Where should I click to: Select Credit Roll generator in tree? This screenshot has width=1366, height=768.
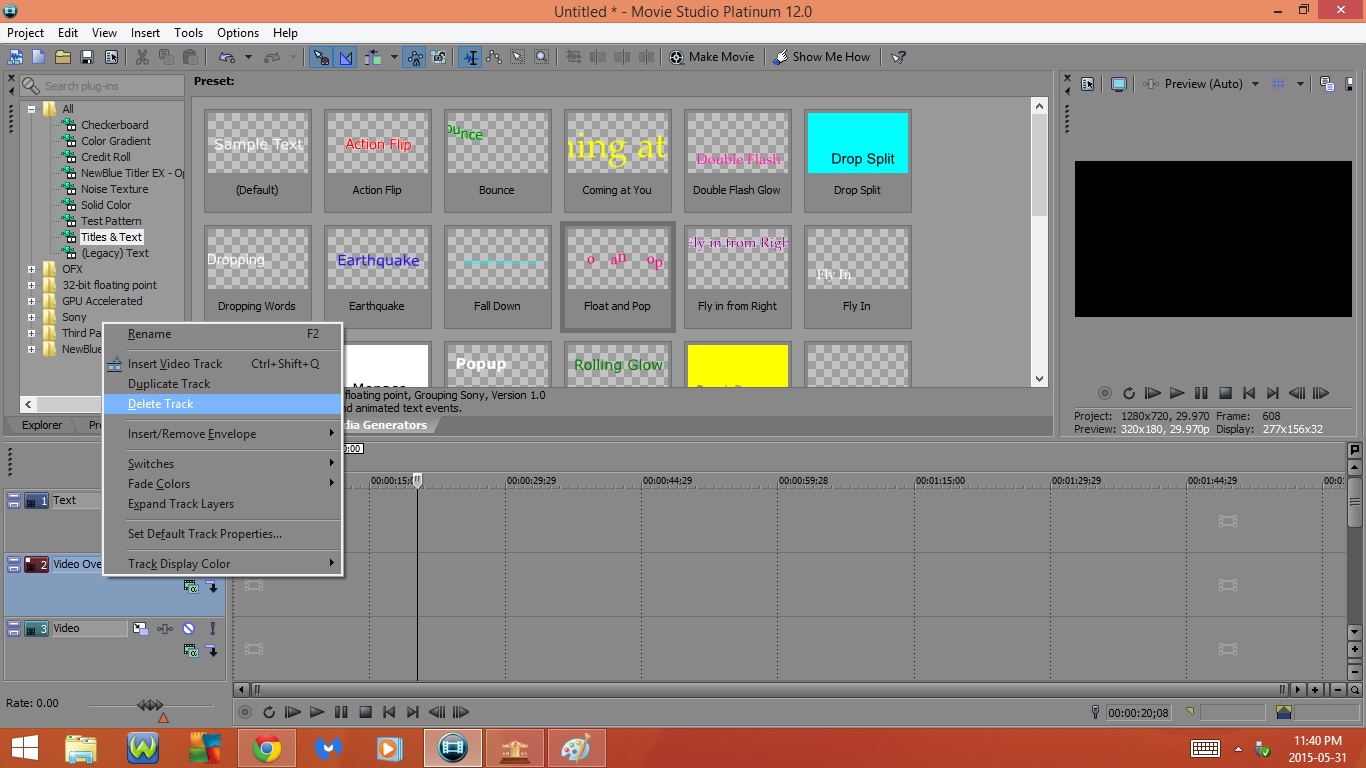click(105, 157)
